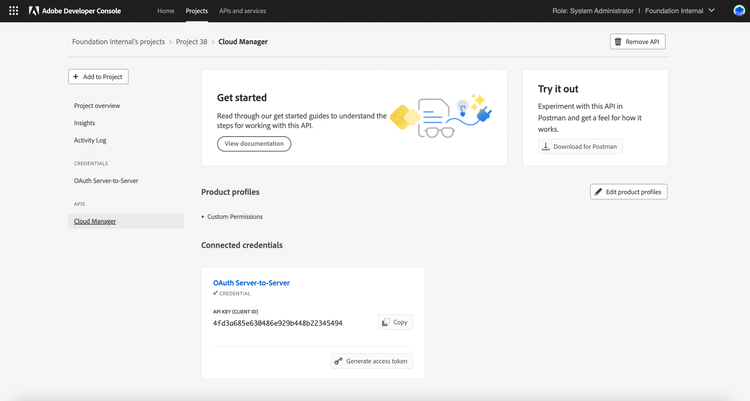Screen dimensions: 750x401
Task: Click the Connected credentials heading
Action: click(242, 245)
